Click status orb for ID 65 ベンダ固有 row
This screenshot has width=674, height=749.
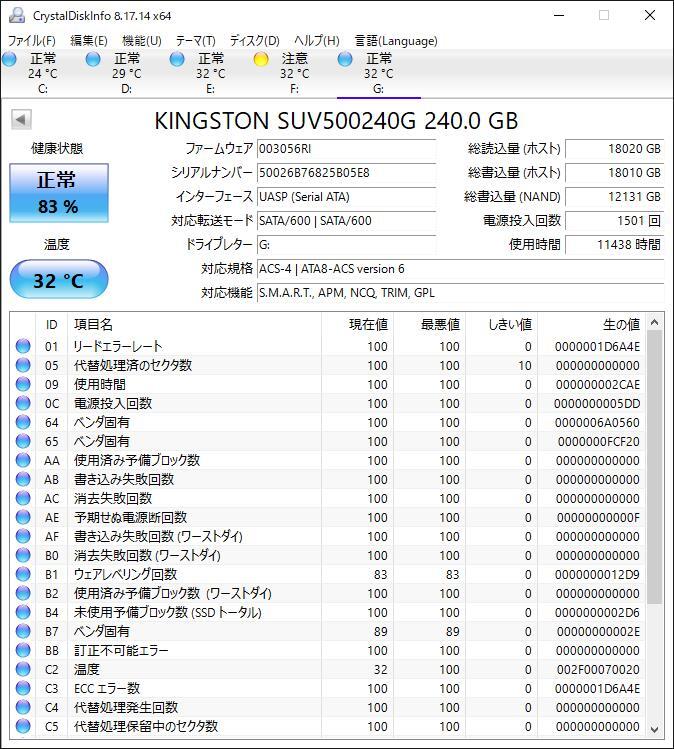pyautogui.click(x=23, y=441)
